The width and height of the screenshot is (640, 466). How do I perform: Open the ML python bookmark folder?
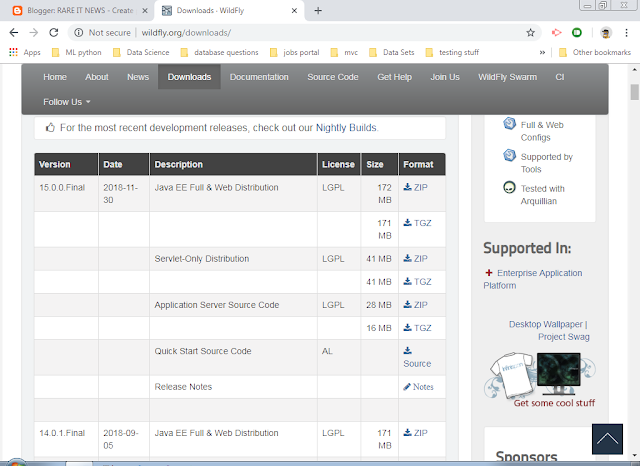coord(77,52)
